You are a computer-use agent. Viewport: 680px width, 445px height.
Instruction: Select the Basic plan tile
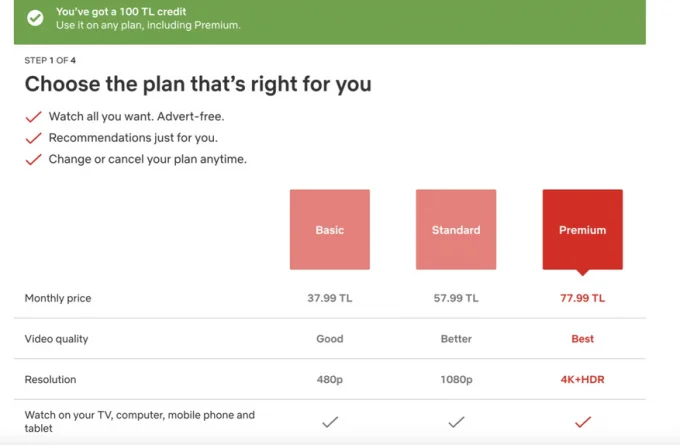330,229
